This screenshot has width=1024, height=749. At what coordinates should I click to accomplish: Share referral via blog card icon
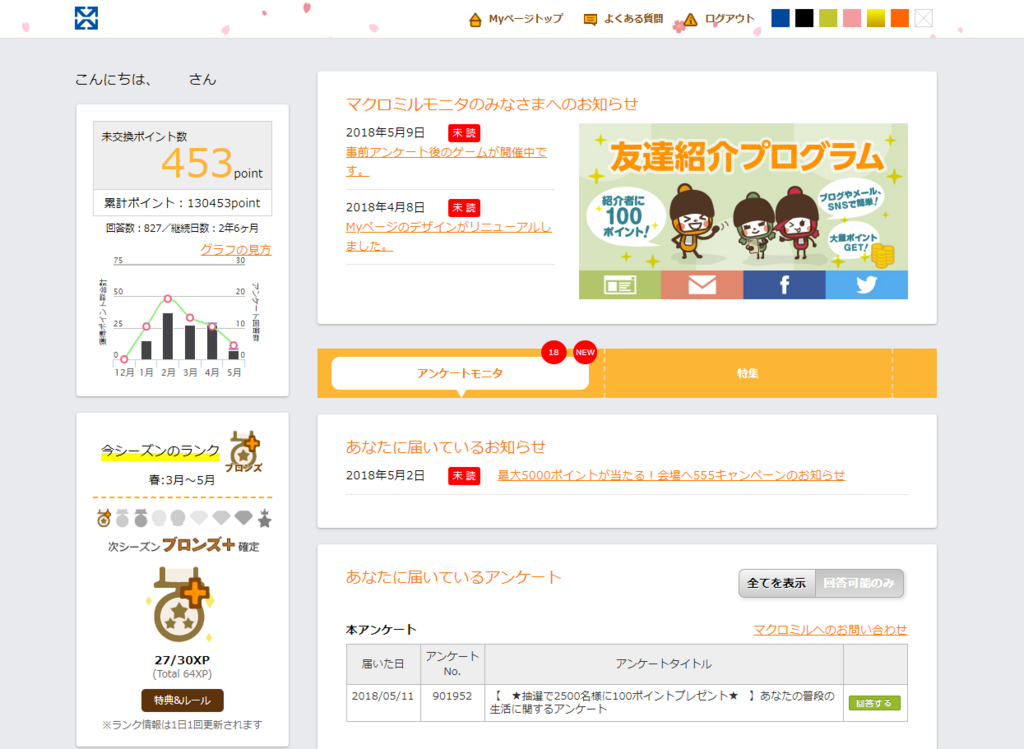coord(620,285)
